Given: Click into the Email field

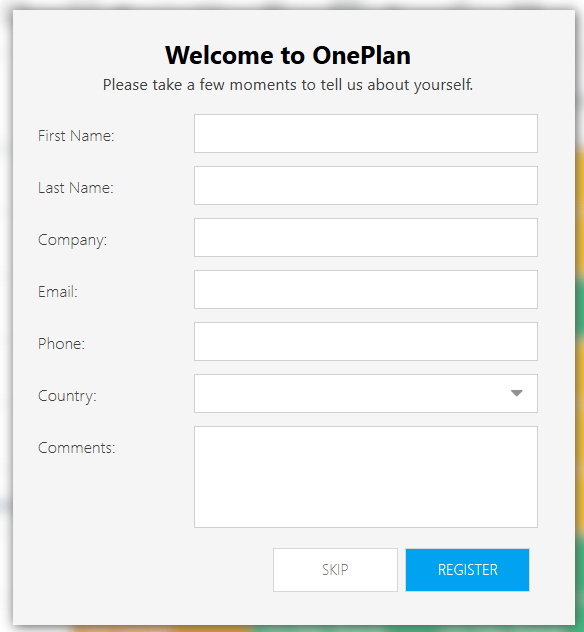Looking at the screenshot, I should pyautogui.click(x=366, y=289).
